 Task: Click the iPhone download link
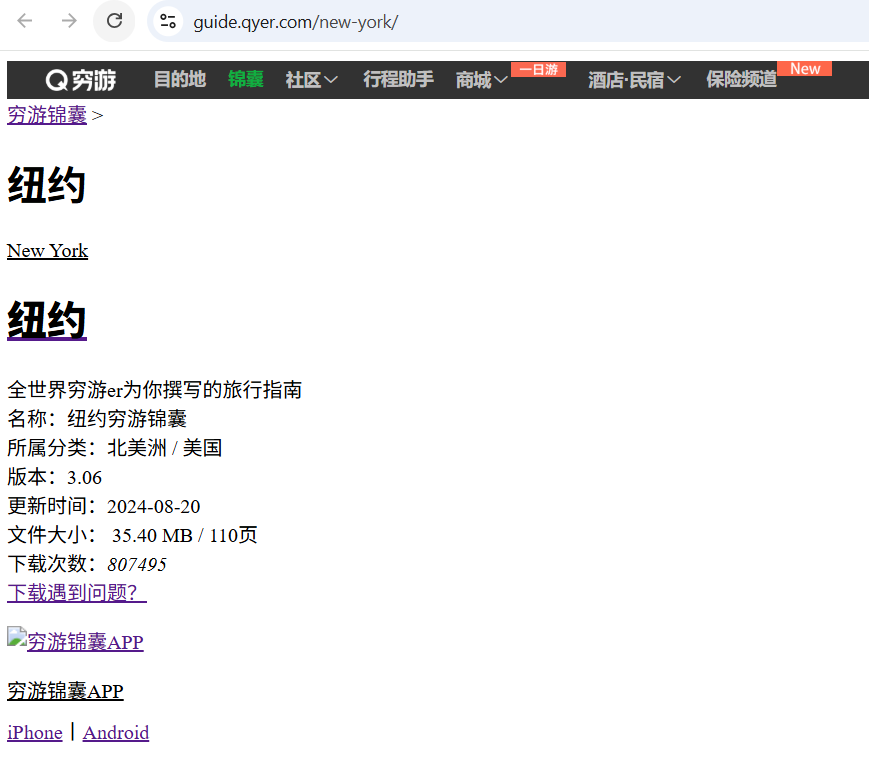[35, 733]
